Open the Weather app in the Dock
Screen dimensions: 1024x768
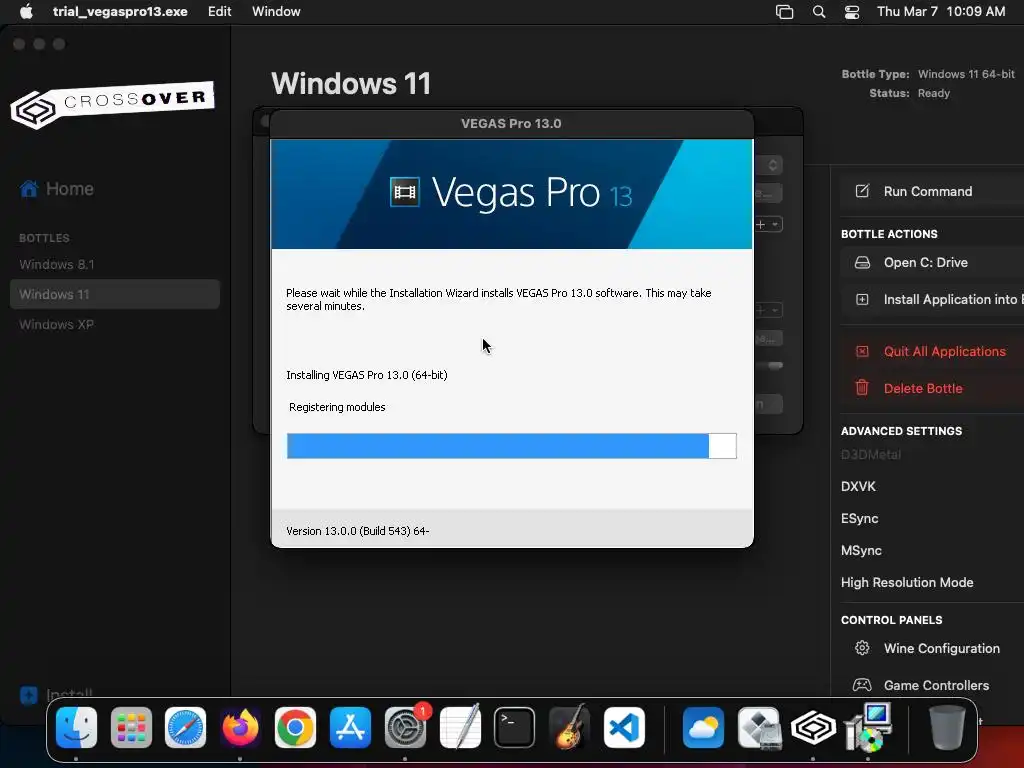[703, 727]
